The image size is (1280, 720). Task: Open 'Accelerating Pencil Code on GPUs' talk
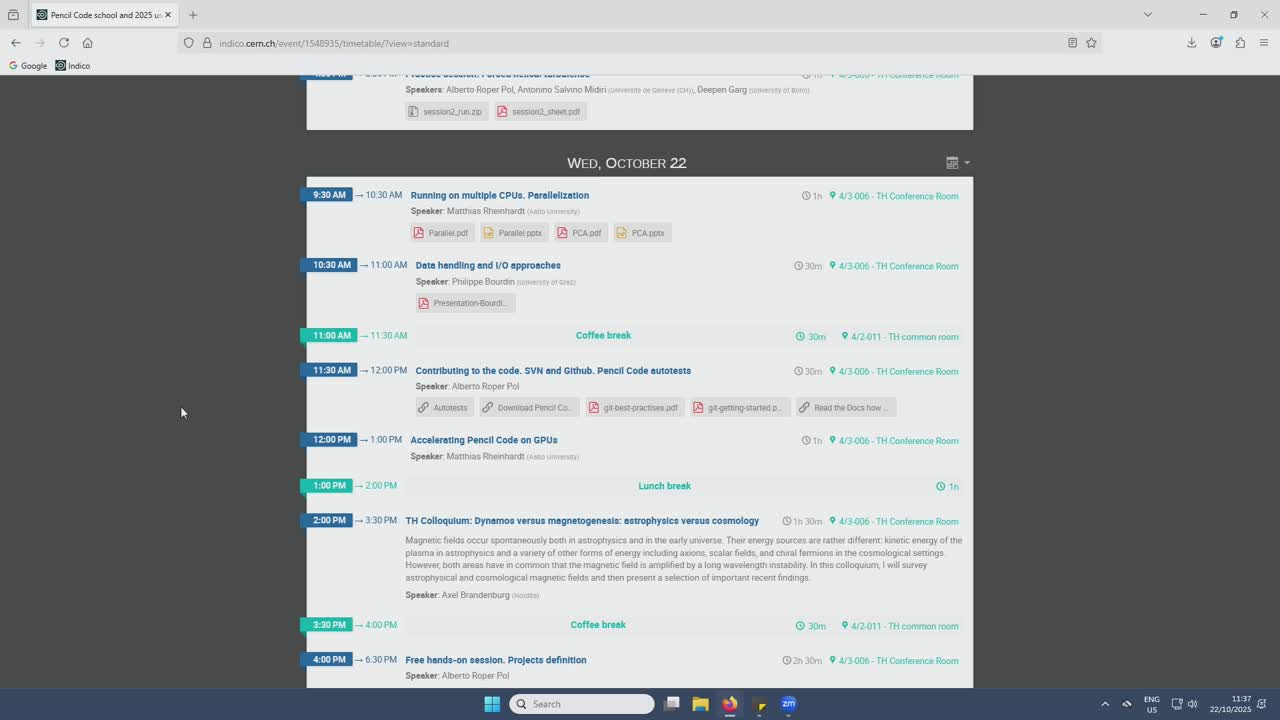pos(483,440)
